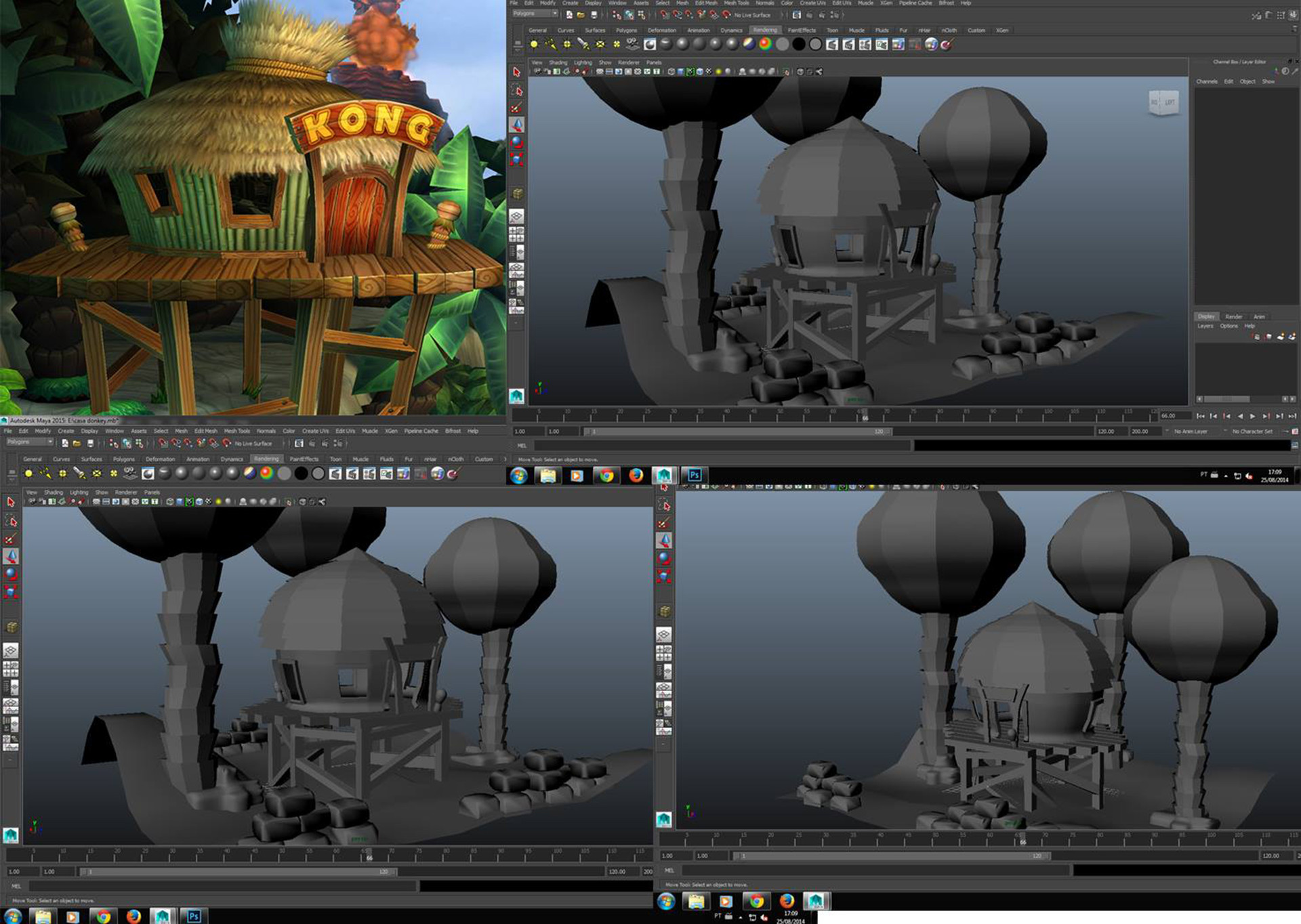Open Polygons menu set dropdown, casa donkey.mb window
This screenshot has width=1301, height=924.
point(29,442)
